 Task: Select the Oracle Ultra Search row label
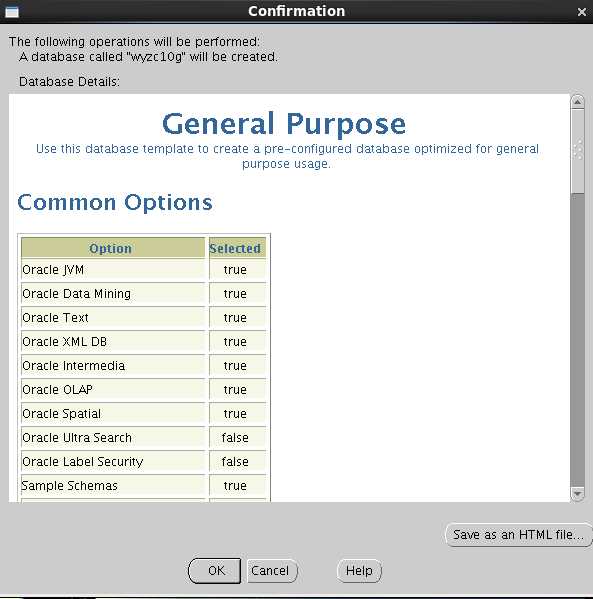pos(77,438)
